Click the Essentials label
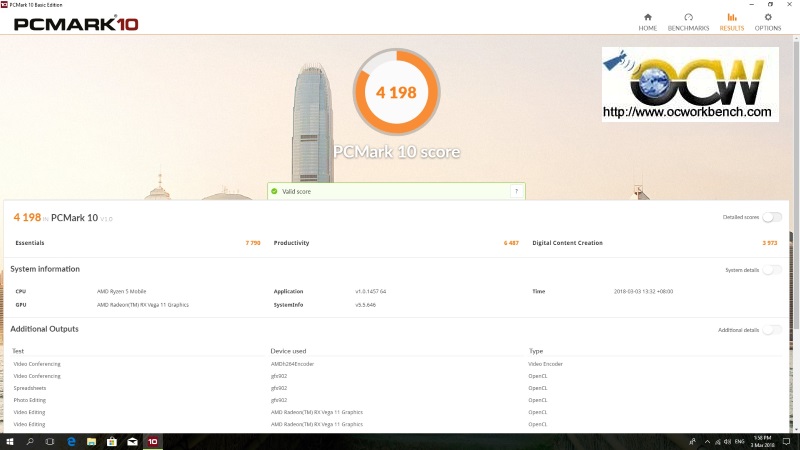 pyautogui.click(x=30, y=243)
